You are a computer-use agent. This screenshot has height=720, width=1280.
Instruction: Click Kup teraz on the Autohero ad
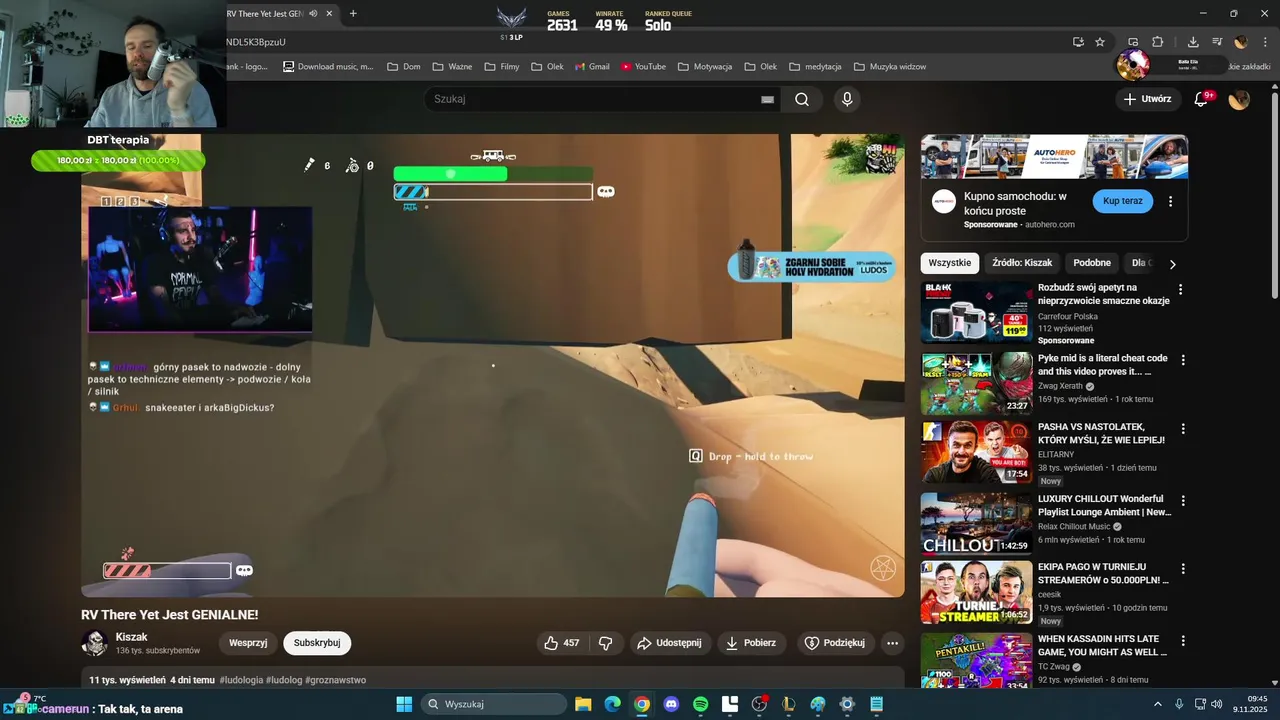tap(1122, 201)
